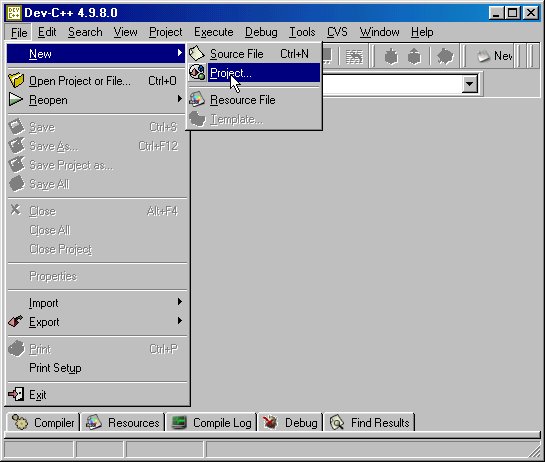Switch to the Compile Log tab
Image resolution: width=545 pixels, height=462 pixels.
pyautogui.click(x=211, y=422)
